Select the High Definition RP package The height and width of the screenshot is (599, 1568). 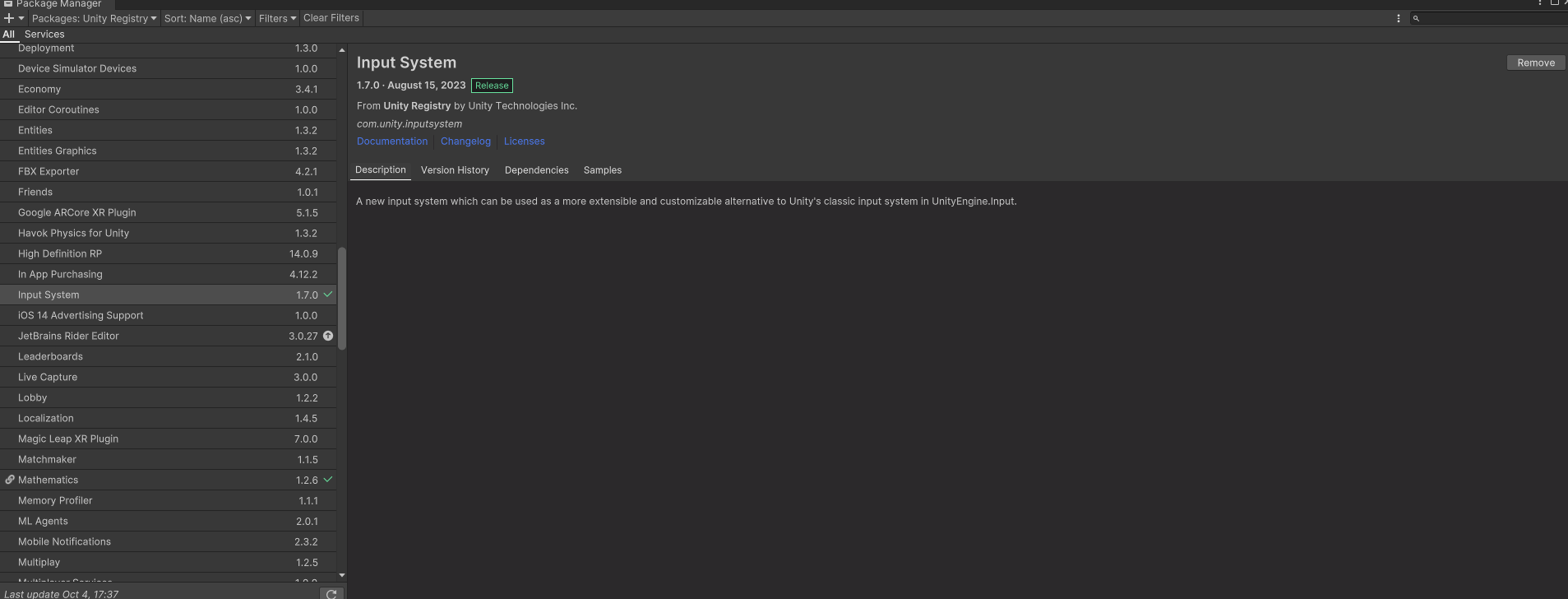168,253
